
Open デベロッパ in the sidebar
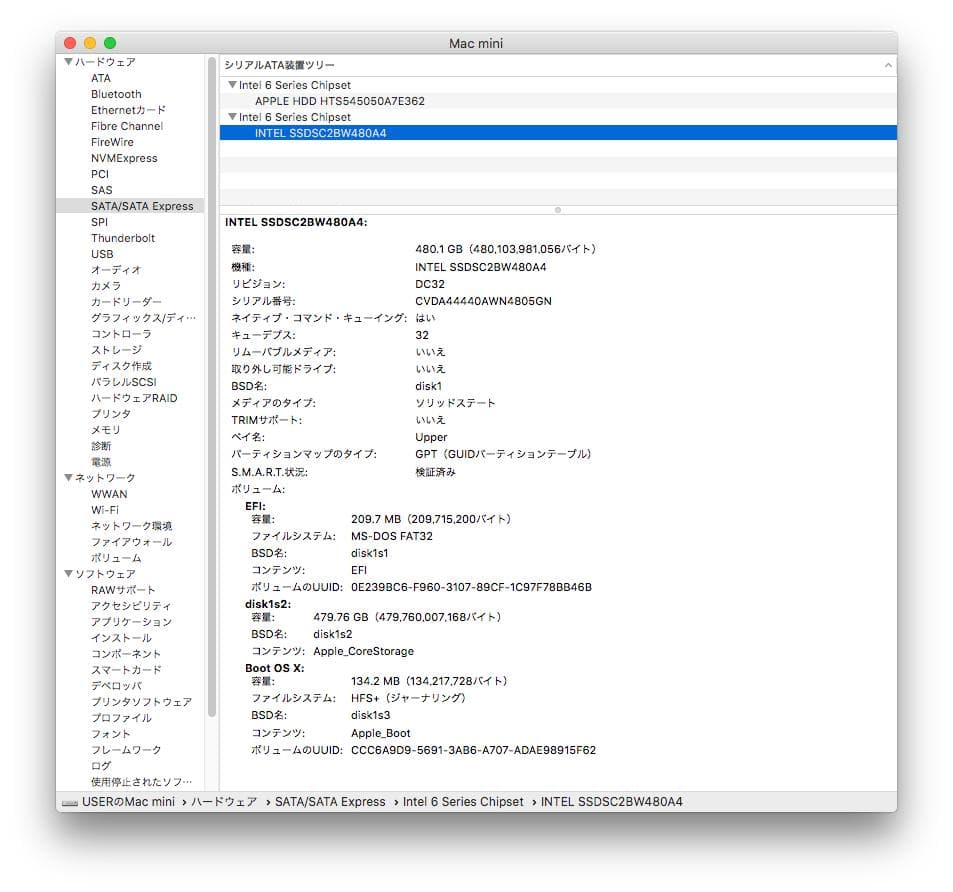coord(116,686)
